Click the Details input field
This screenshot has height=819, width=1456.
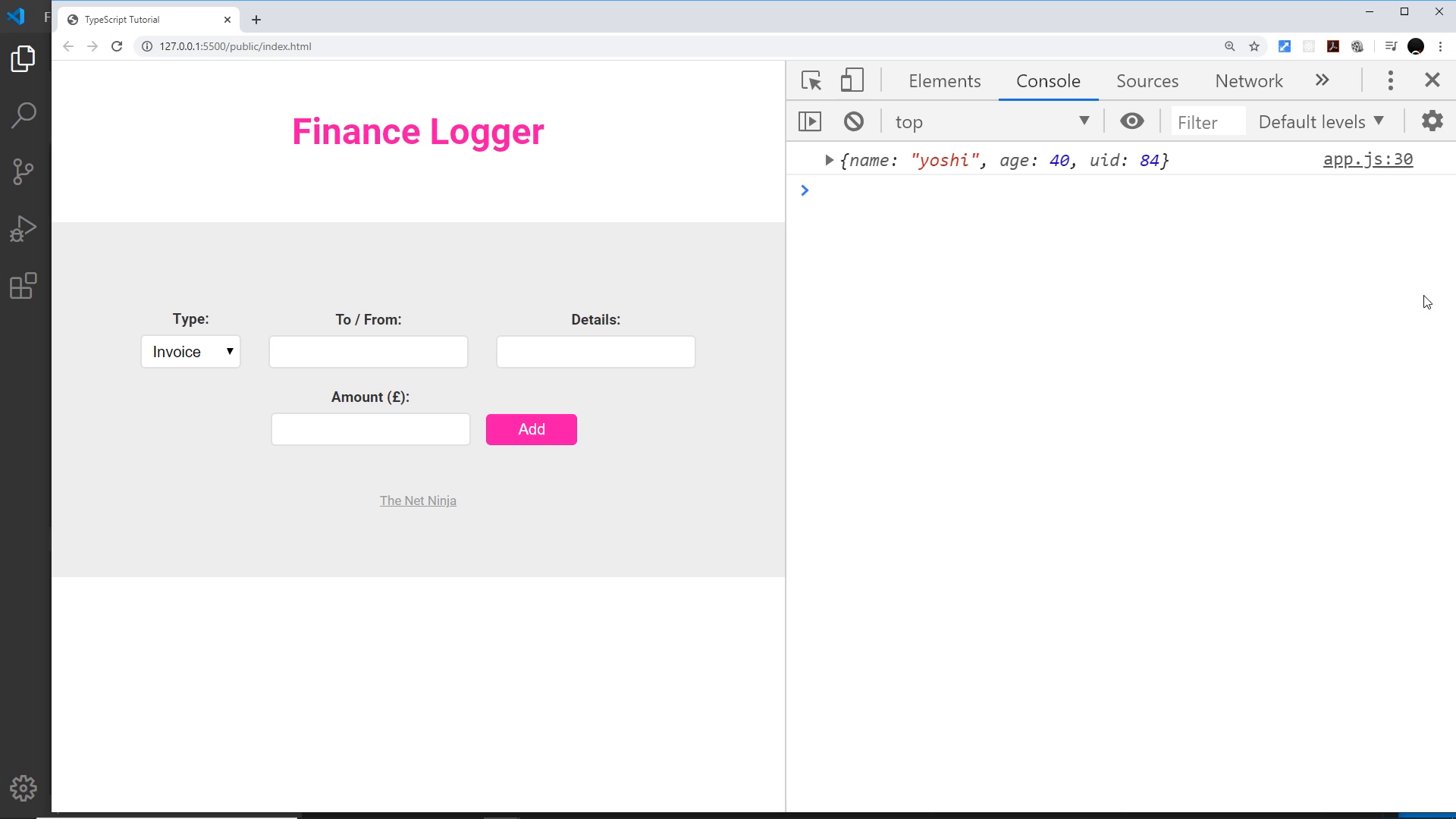click(x=596, y=352)
